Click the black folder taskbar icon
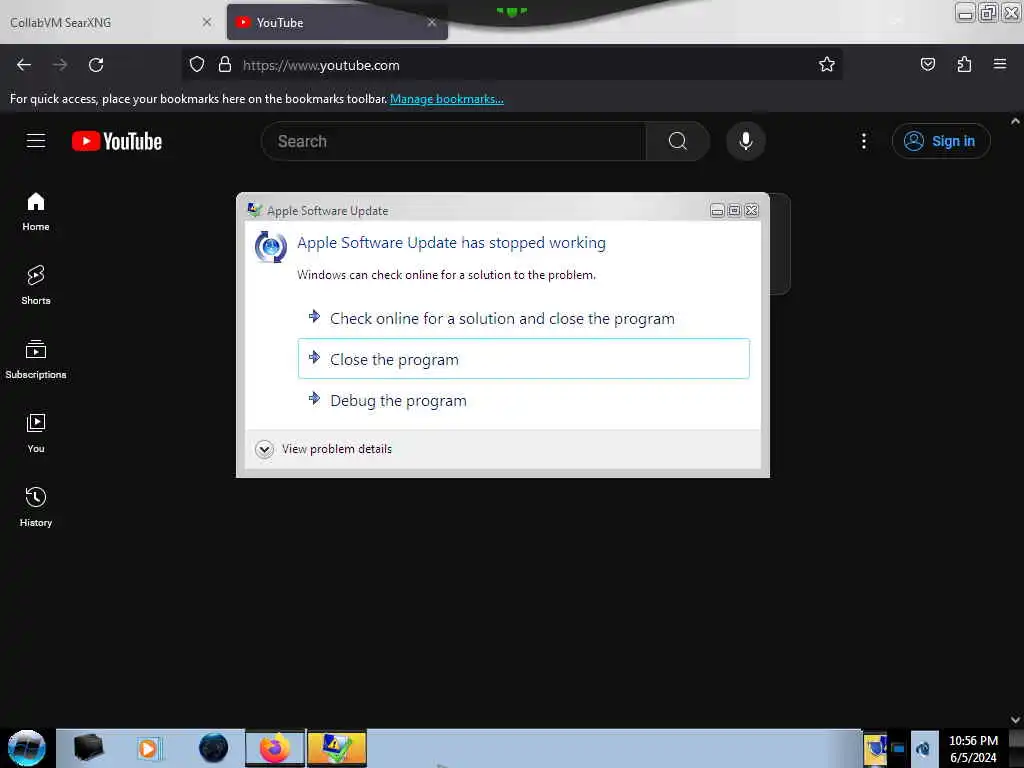The width and height of the screenshot is (1024, 768). coord(88,748)
